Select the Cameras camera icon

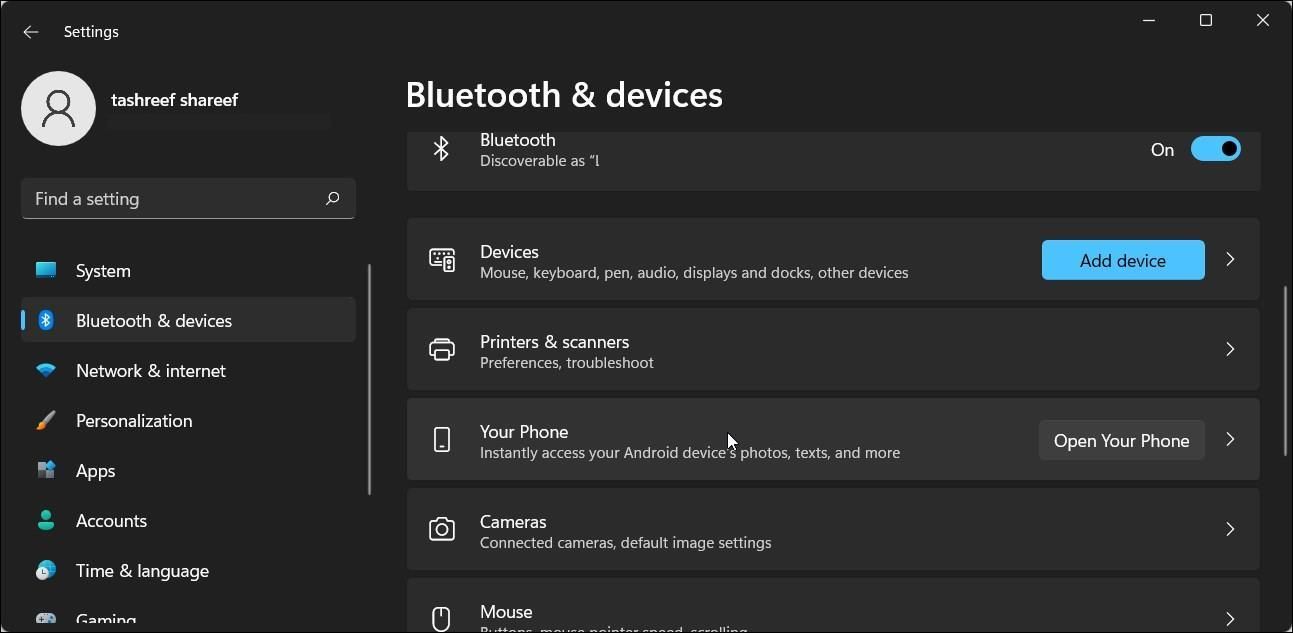[x=441, y=529]
